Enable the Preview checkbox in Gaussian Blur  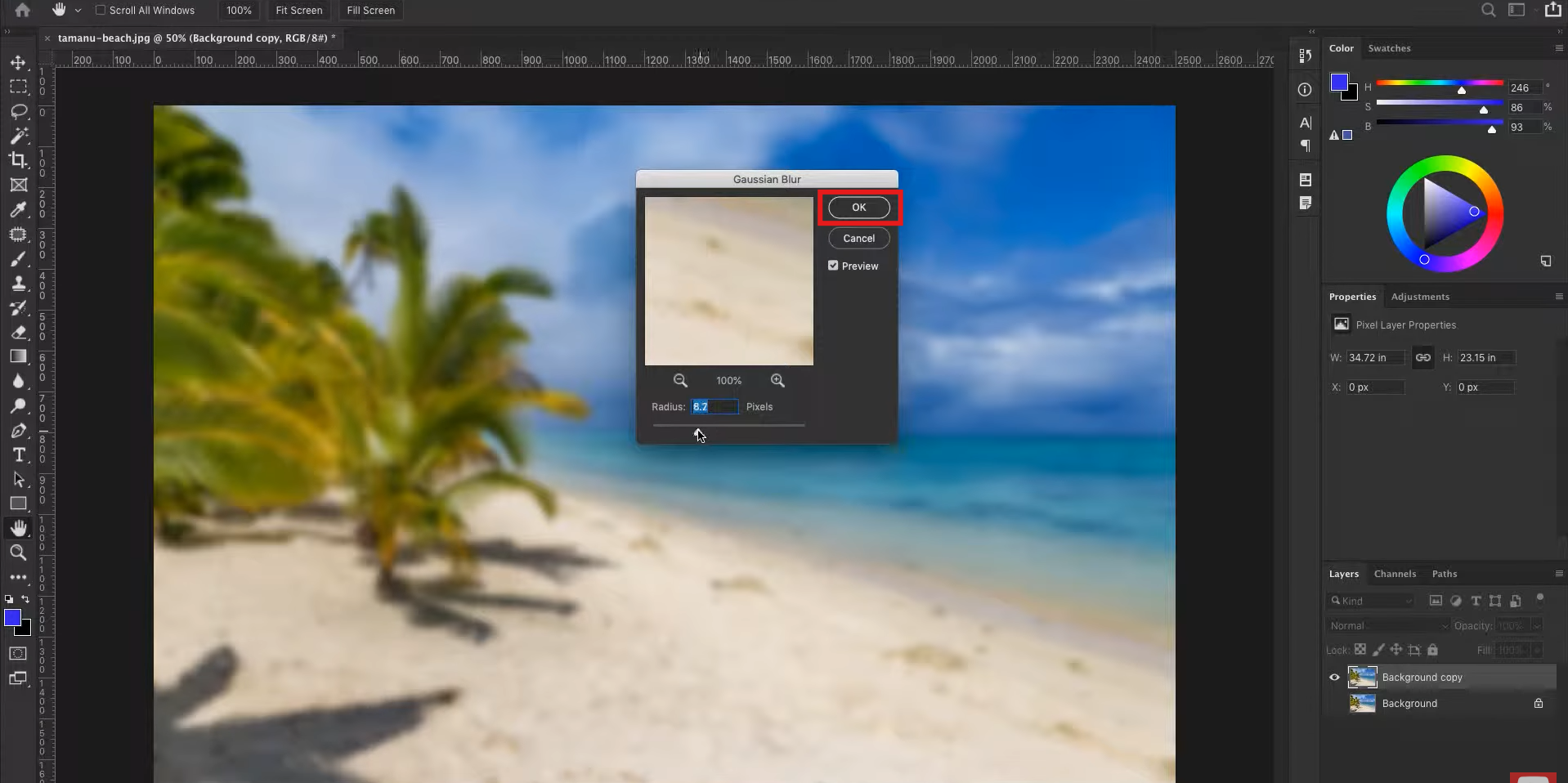[x=832, y=266]
